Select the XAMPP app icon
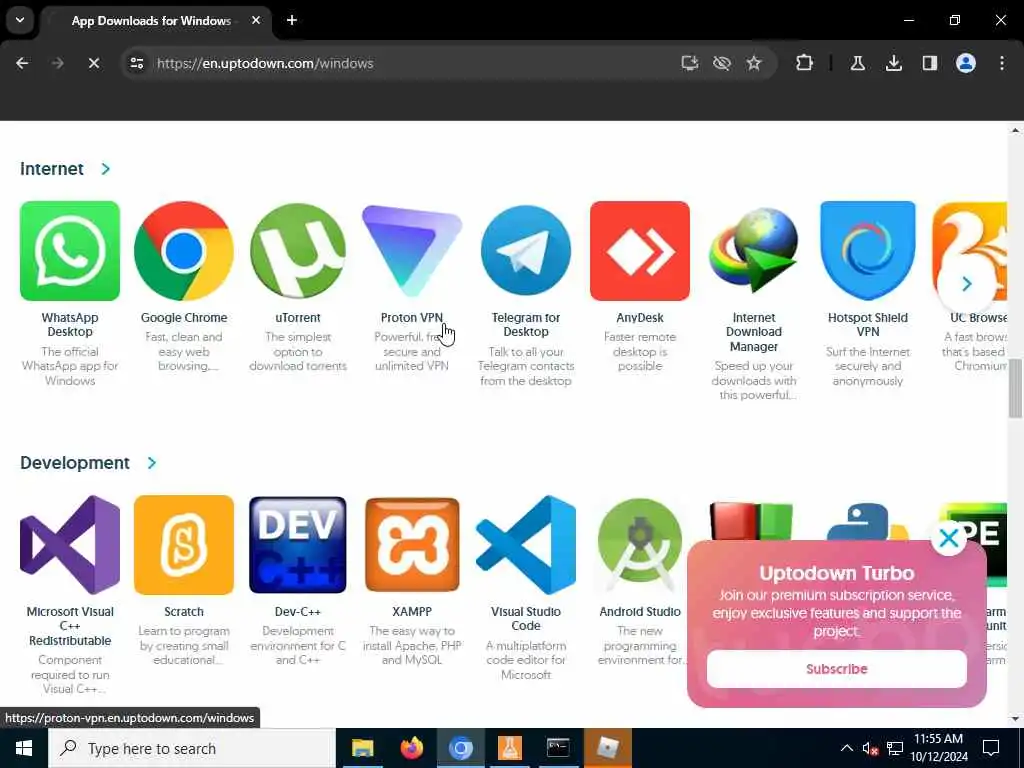Image resolution: width=1024 pixels, height=768 pixels. click(411, 545)
